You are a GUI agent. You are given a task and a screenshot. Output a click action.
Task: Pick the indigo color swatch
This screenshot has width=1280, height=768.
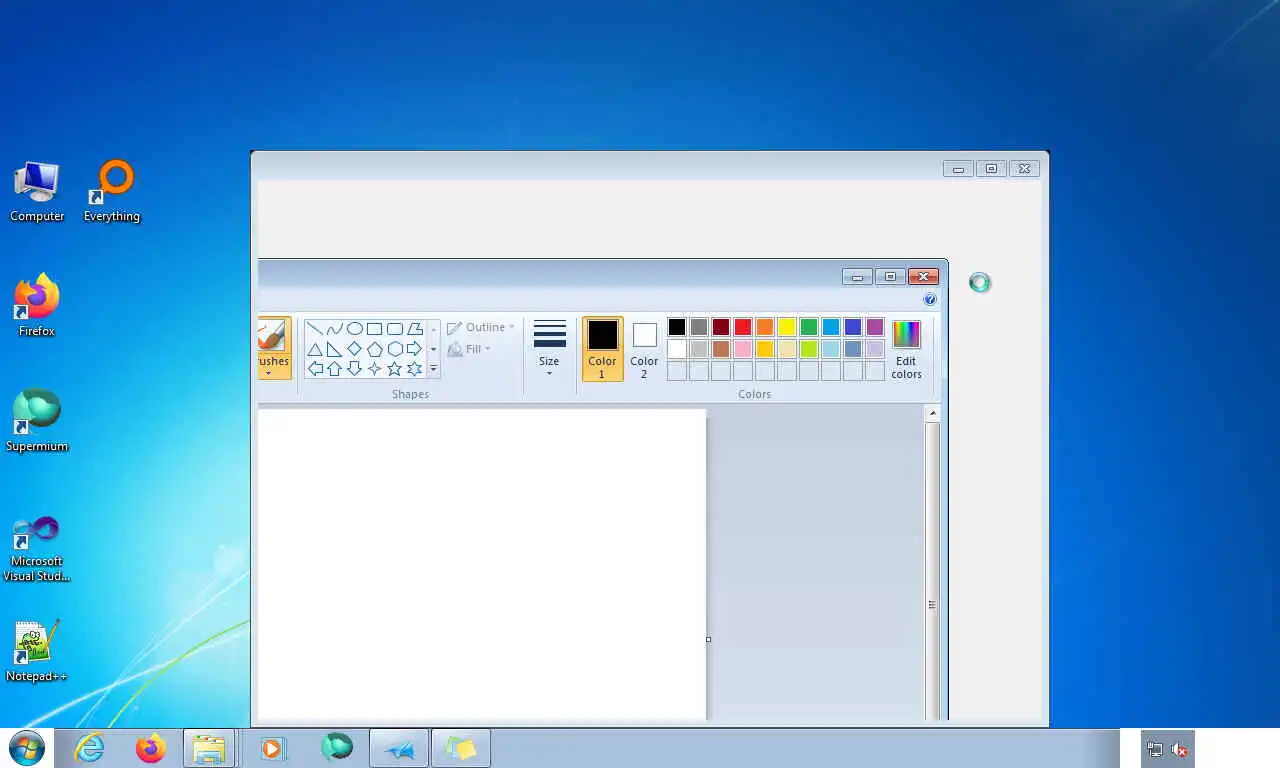tap(853, 327)
